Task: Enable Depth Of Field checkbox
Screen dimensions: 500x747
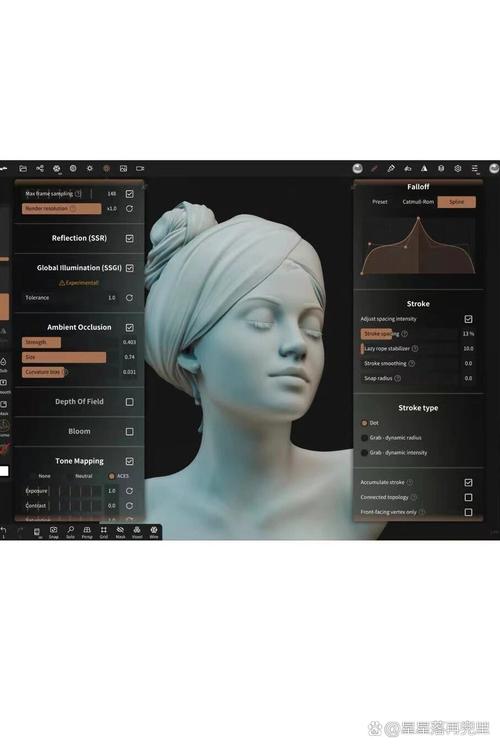Action: click(130, 402)
